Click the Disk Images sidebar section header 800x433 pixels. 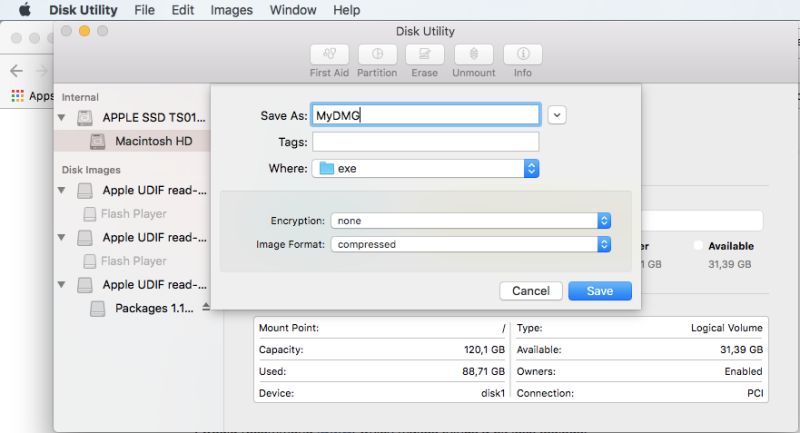point(91,170)
